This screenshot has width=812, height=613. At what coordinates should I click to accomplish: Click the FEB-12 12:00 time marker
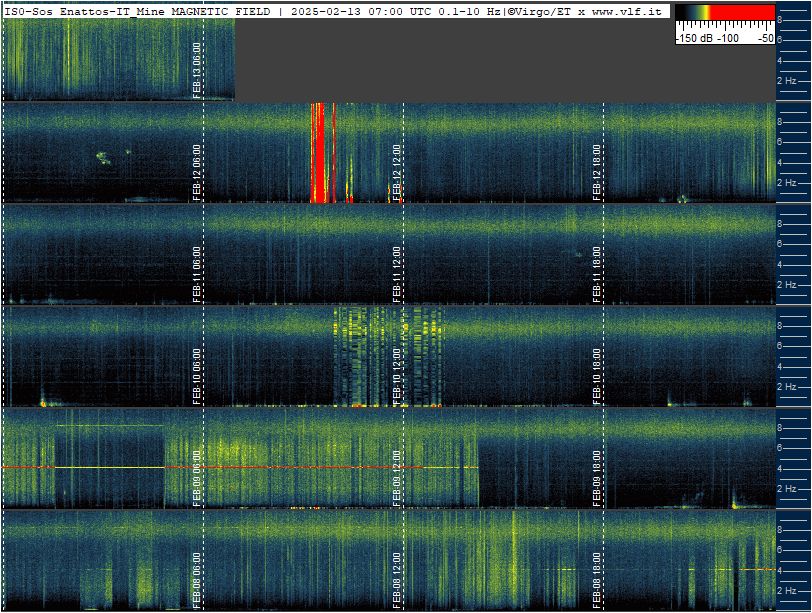(397, 173)
